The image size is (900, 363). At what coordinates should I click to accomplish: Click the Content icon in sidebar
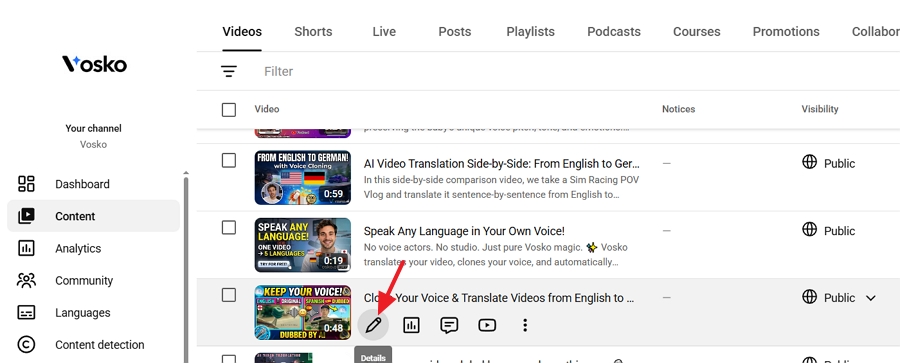click(26, 216)
